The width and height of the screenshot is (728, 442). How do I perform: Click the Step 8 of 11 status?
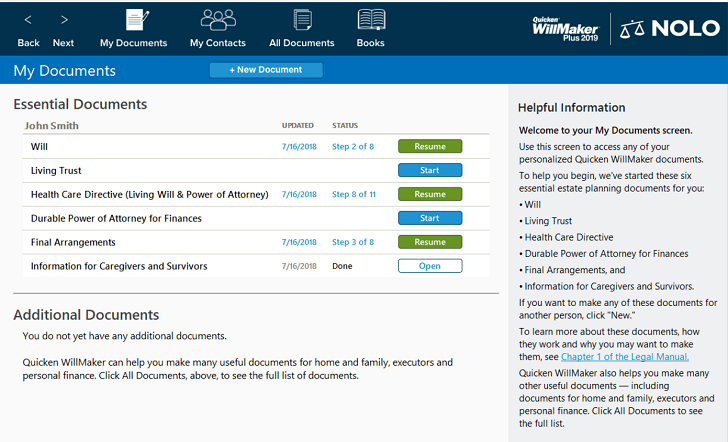point(354,195)
